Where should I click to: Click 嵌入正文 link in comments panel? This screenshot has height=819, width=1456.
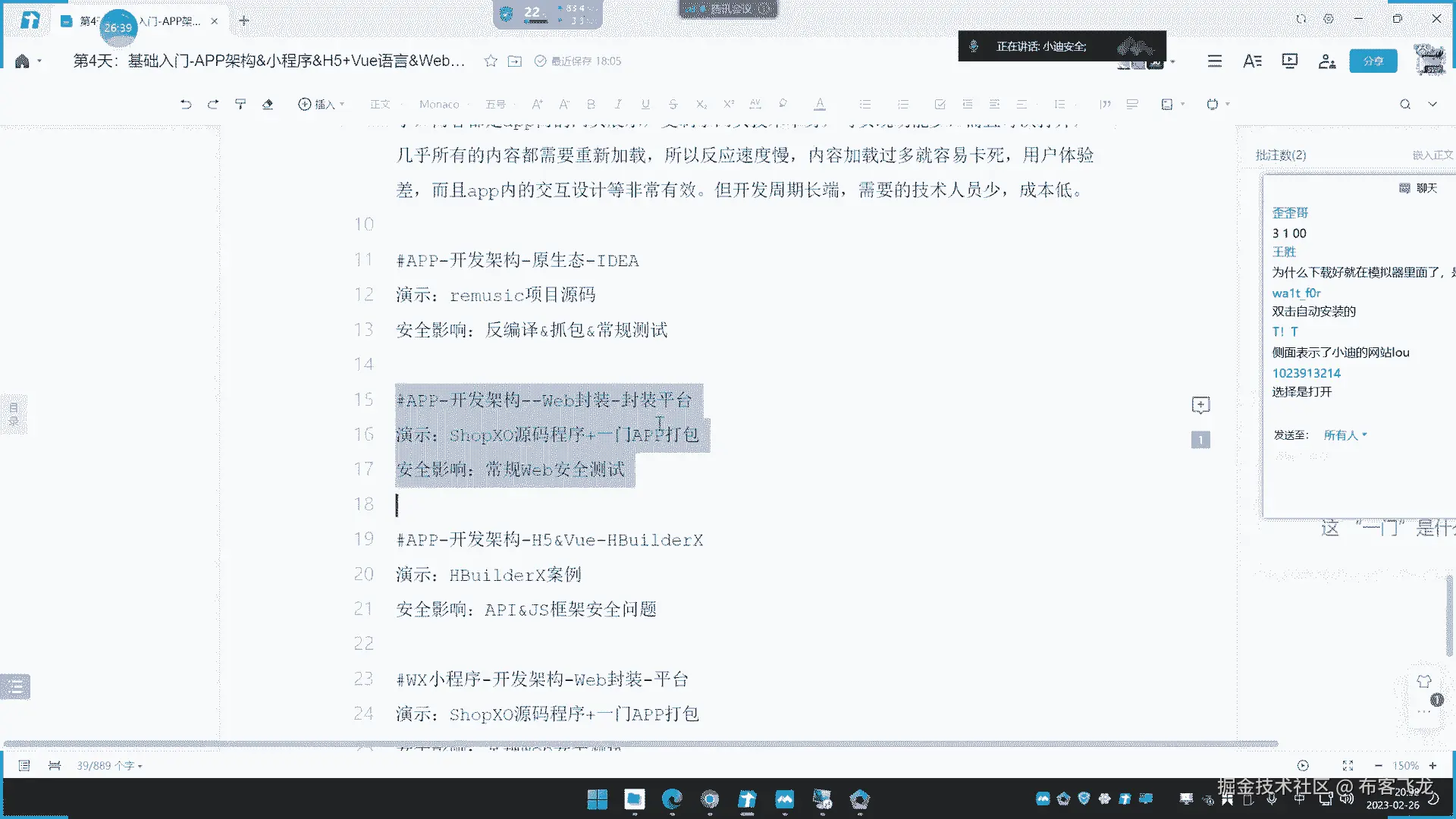click(x=1432, y=155)
